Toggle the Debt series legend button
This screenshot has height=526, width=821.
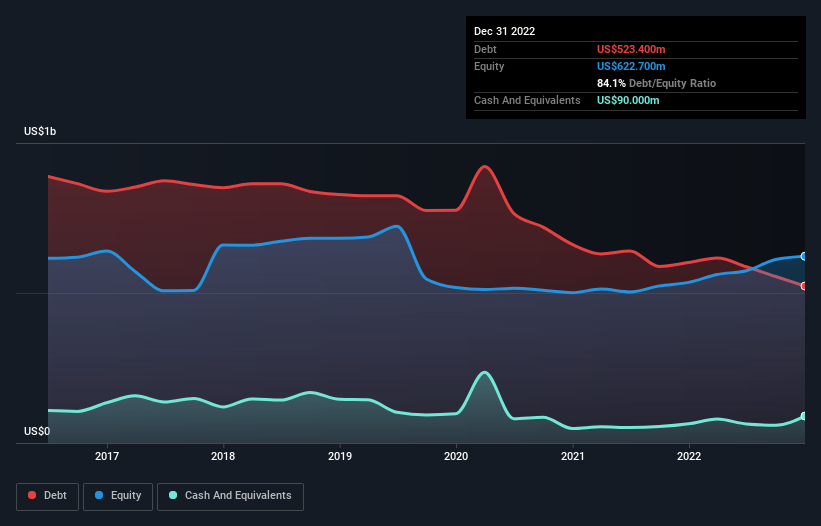pyautogui.click(x=48, y=496)
